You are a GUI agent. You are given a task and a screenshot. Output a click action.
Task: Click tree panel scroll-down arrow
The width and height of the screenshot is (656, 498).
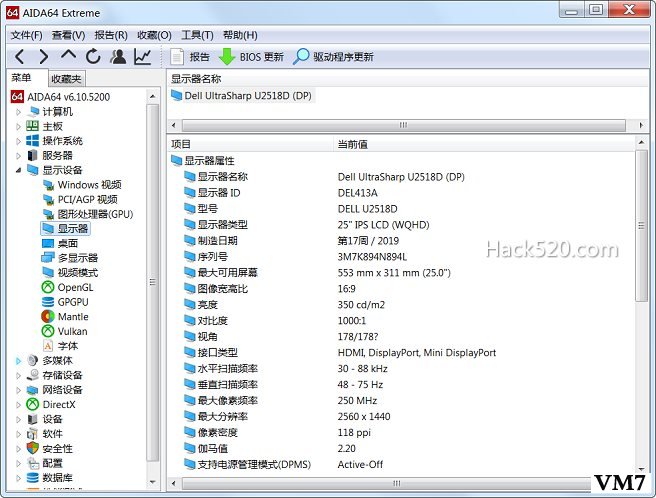tap(153, 482)
